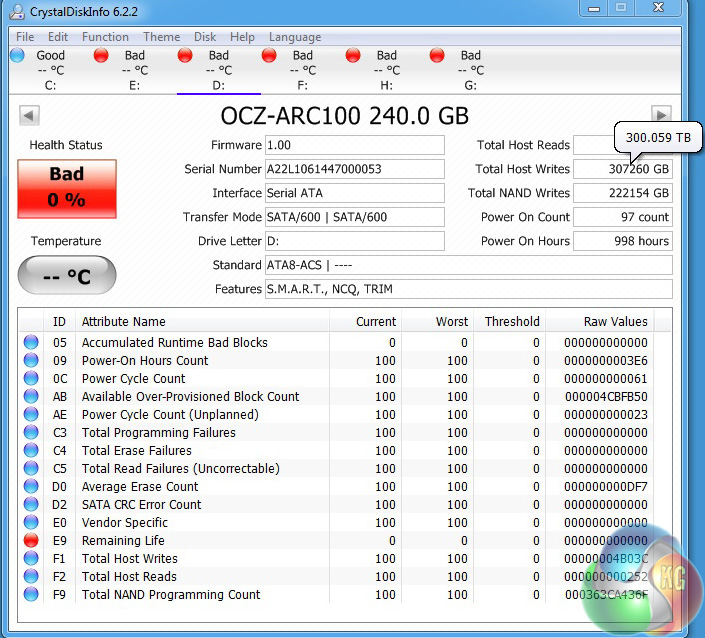Click the red status icon for drive H:
The image size is (705, 638).
353,56
